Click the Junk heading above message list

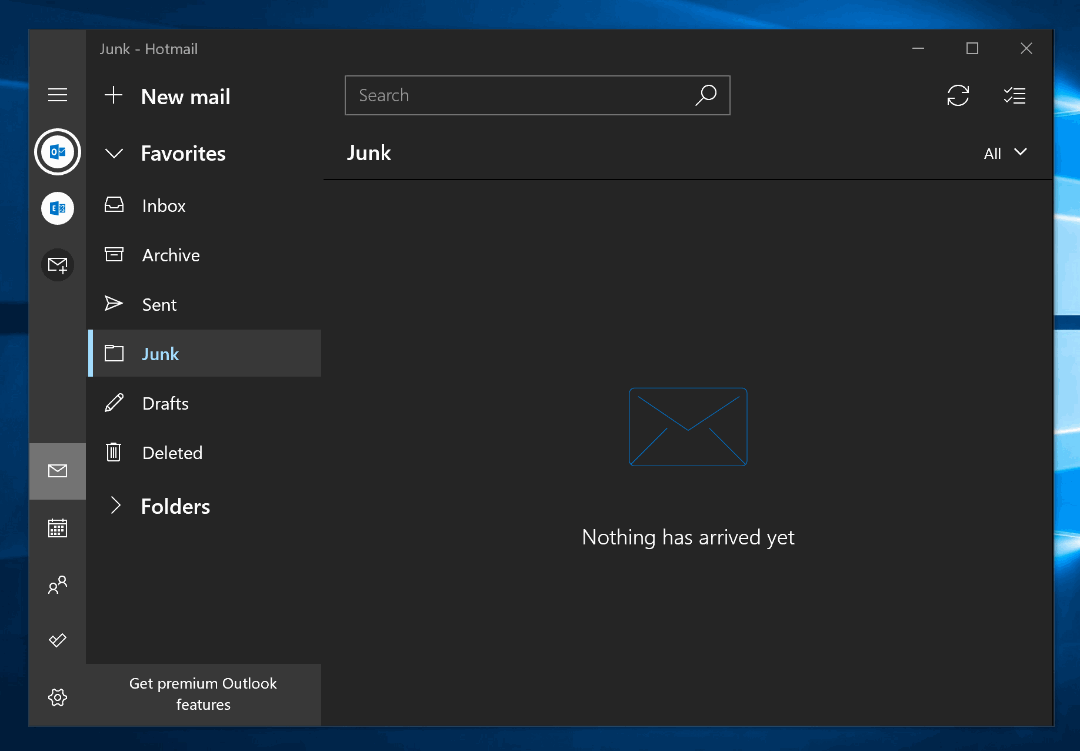(369, 153)
